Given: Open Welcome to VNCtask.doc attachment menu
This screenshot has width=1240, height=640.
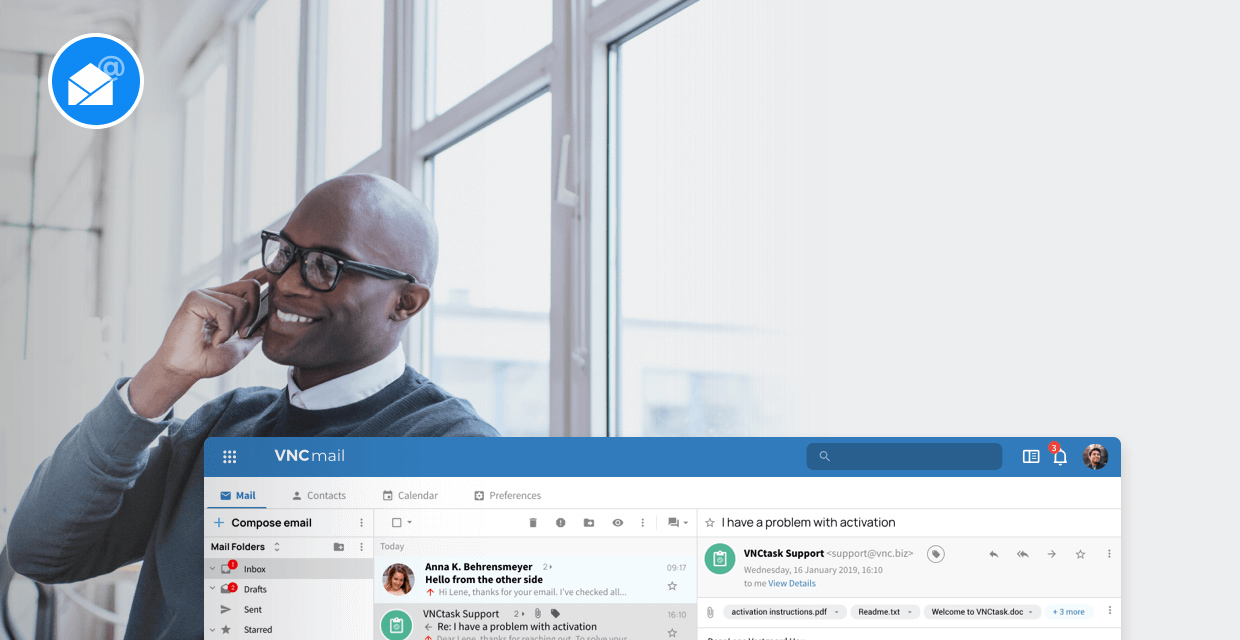Looking at the screenshot, I should coord(1031,612).
